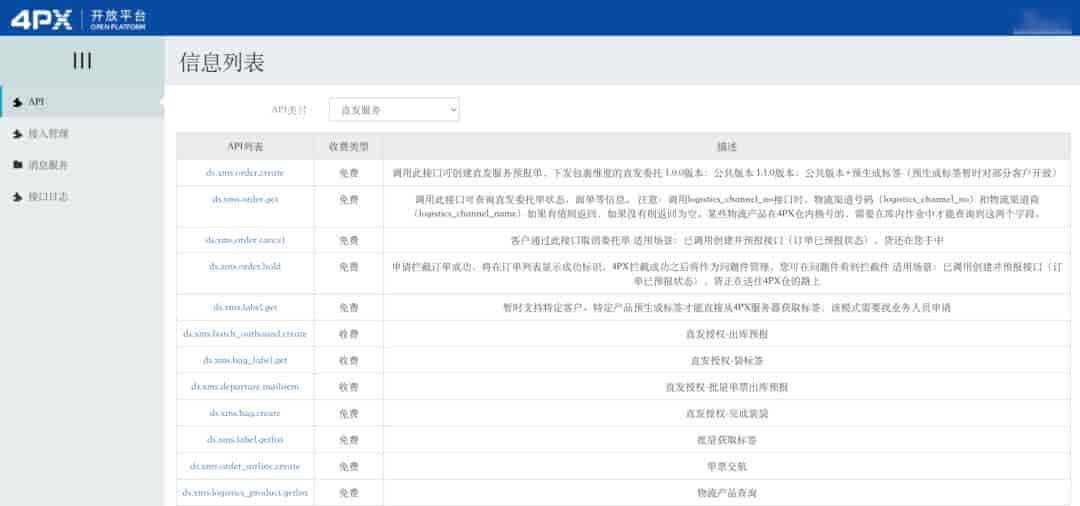Collapse the sidebar with hamburger icon
This screenshot has width=1080, height=506.
82,61
